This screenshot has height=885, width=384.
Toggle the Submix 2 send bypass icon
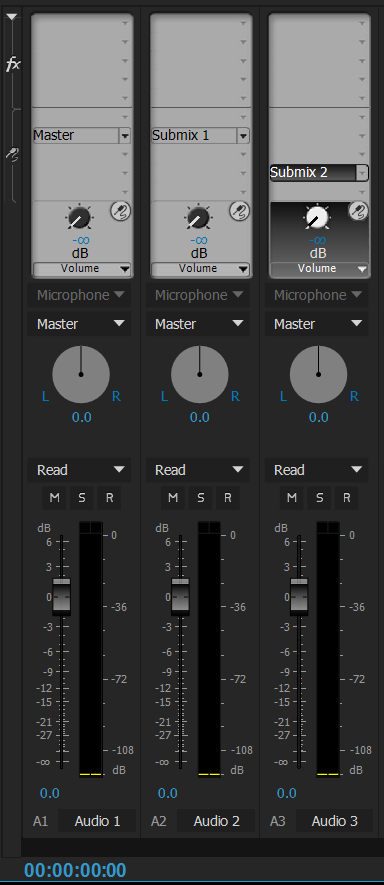[x=358, y=211]
